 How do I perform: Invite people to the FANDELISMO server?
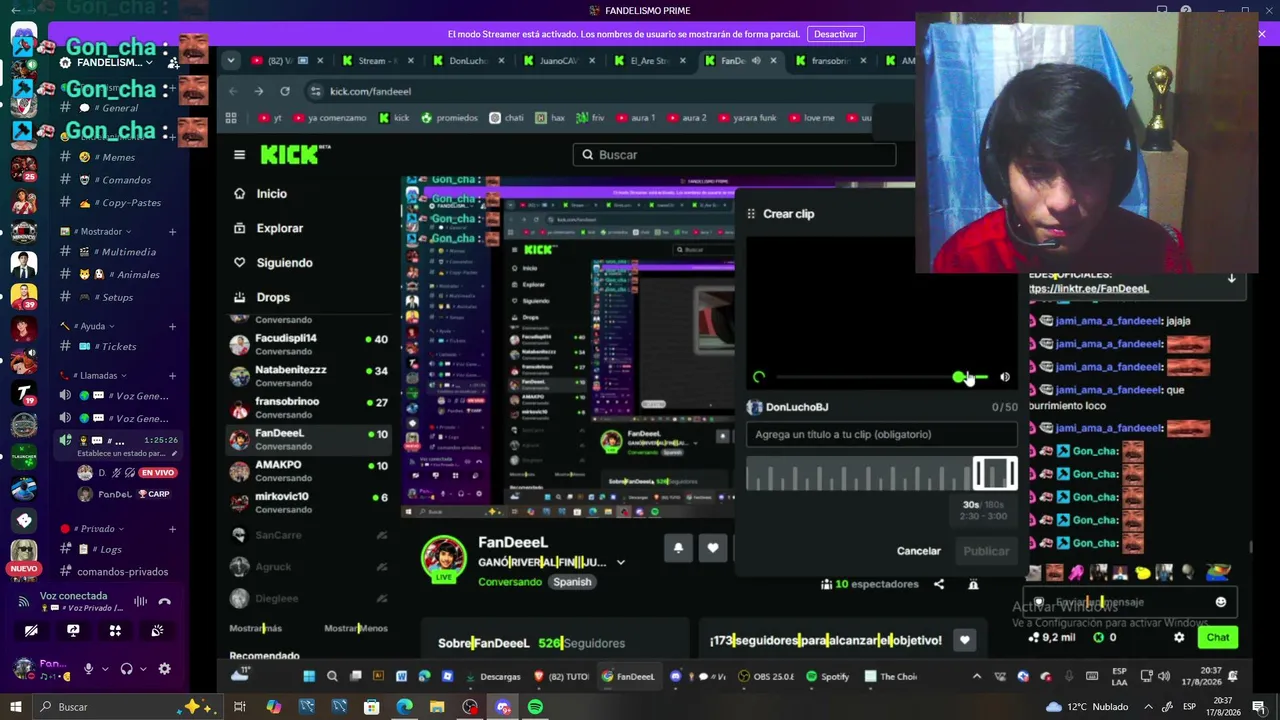pos(173,62)
